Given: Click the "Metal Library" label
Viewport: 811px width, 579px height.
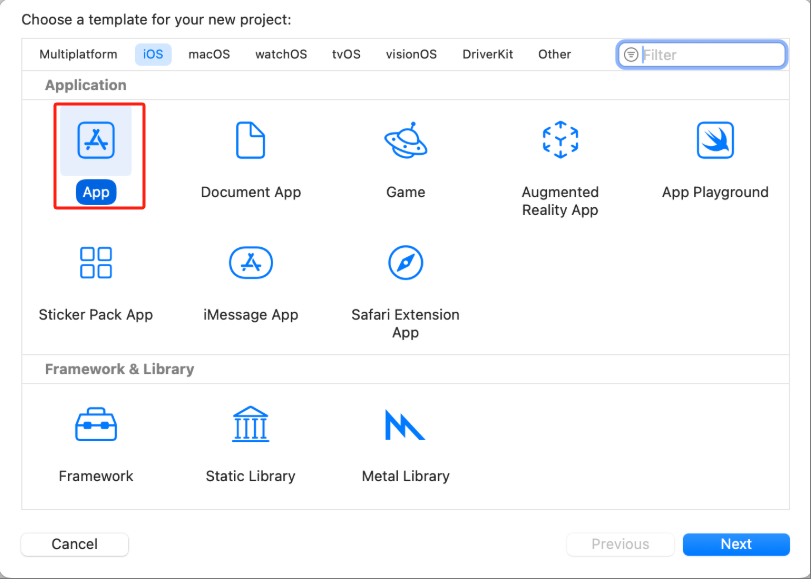Looking at the screenshot, I should coord(406,476).
